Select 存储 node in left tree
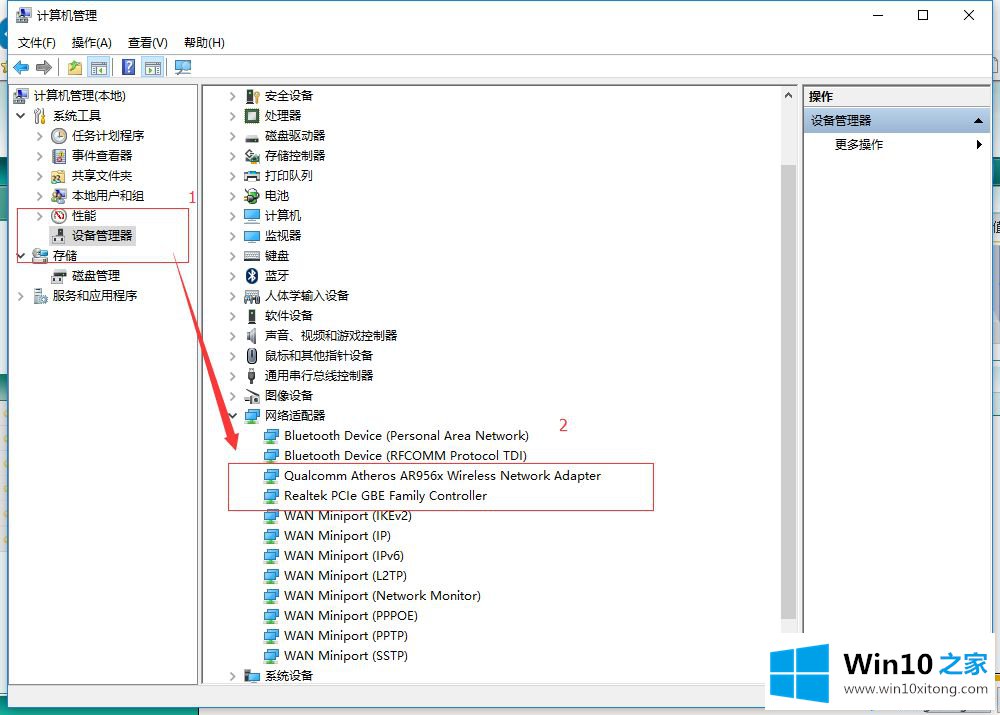The width and height of the screenshot is (1000, 715). tap(65, 256)
